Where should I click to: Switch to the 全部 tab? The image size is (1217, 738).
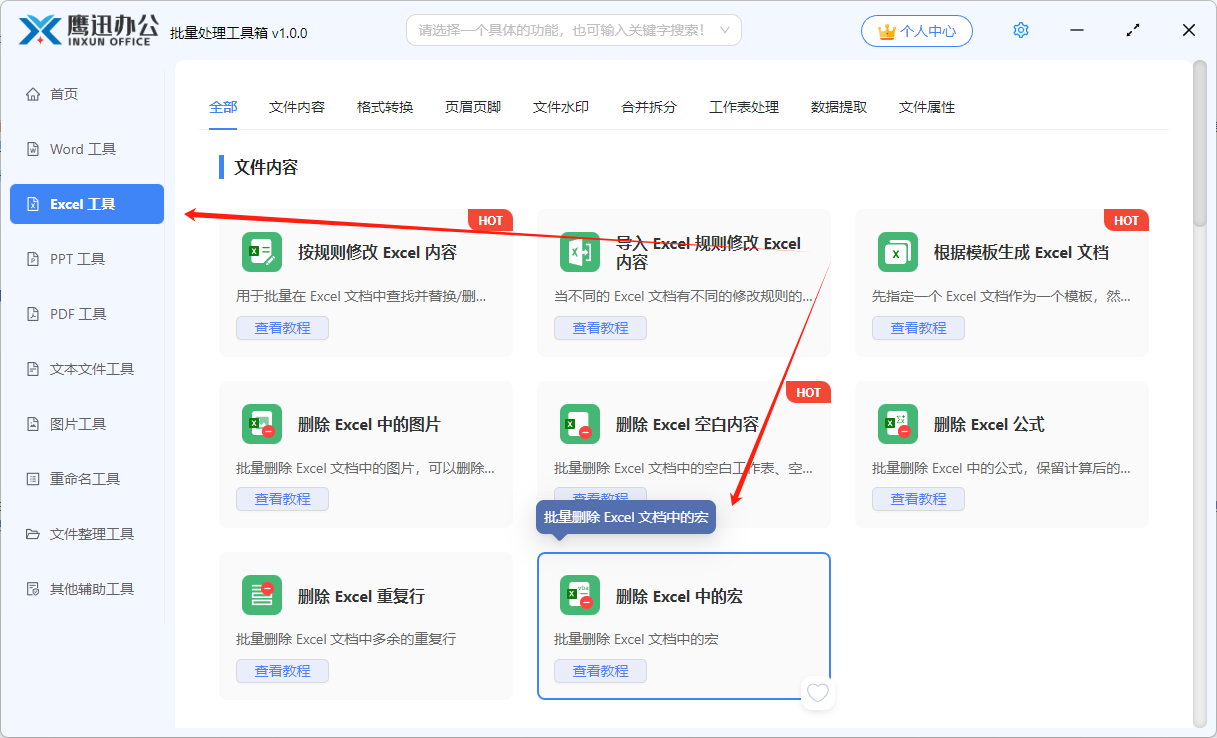[x=223, y=107]
